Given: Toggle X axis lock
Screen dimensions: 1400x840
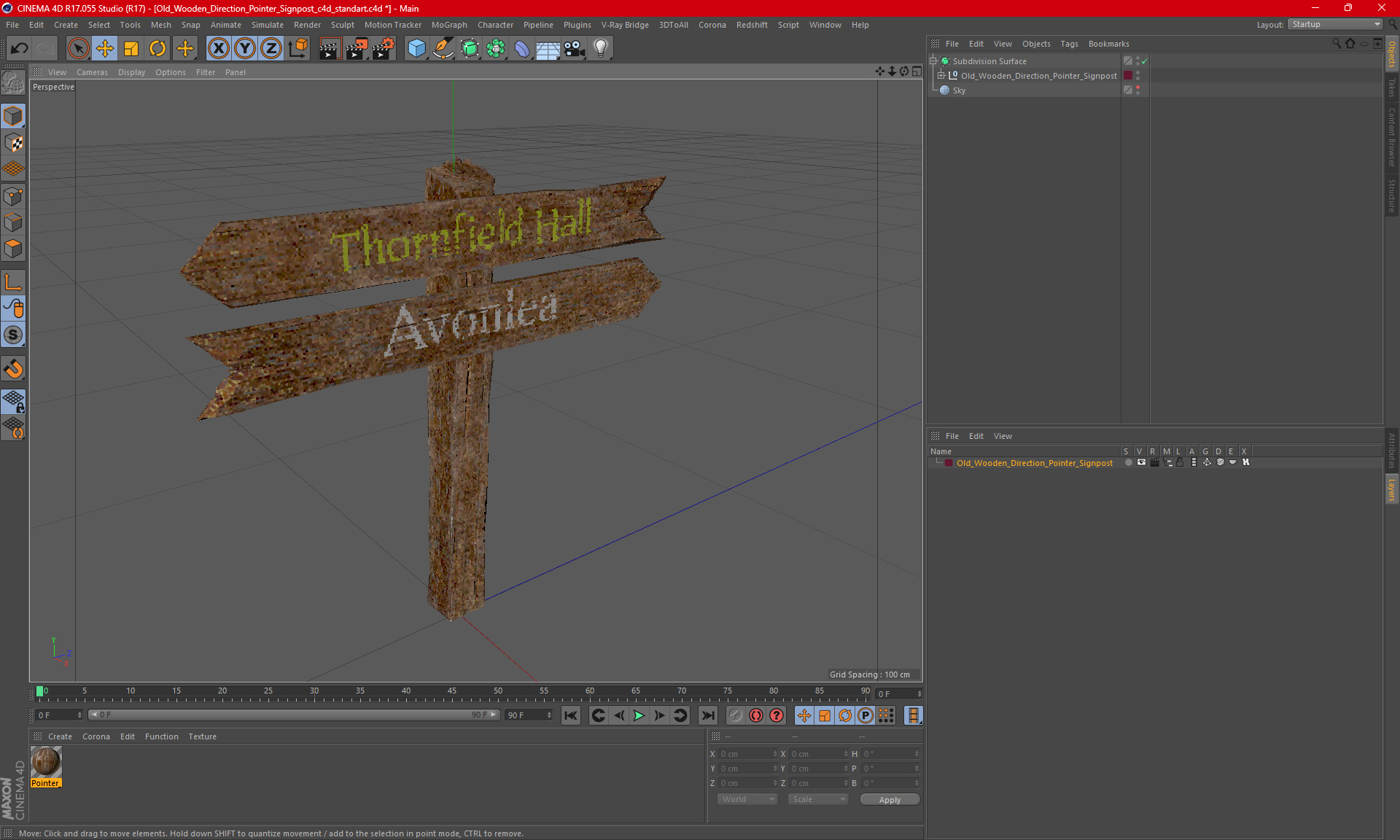Looking at the screenshot, I should pyautogui.click(x=218, y=49).
